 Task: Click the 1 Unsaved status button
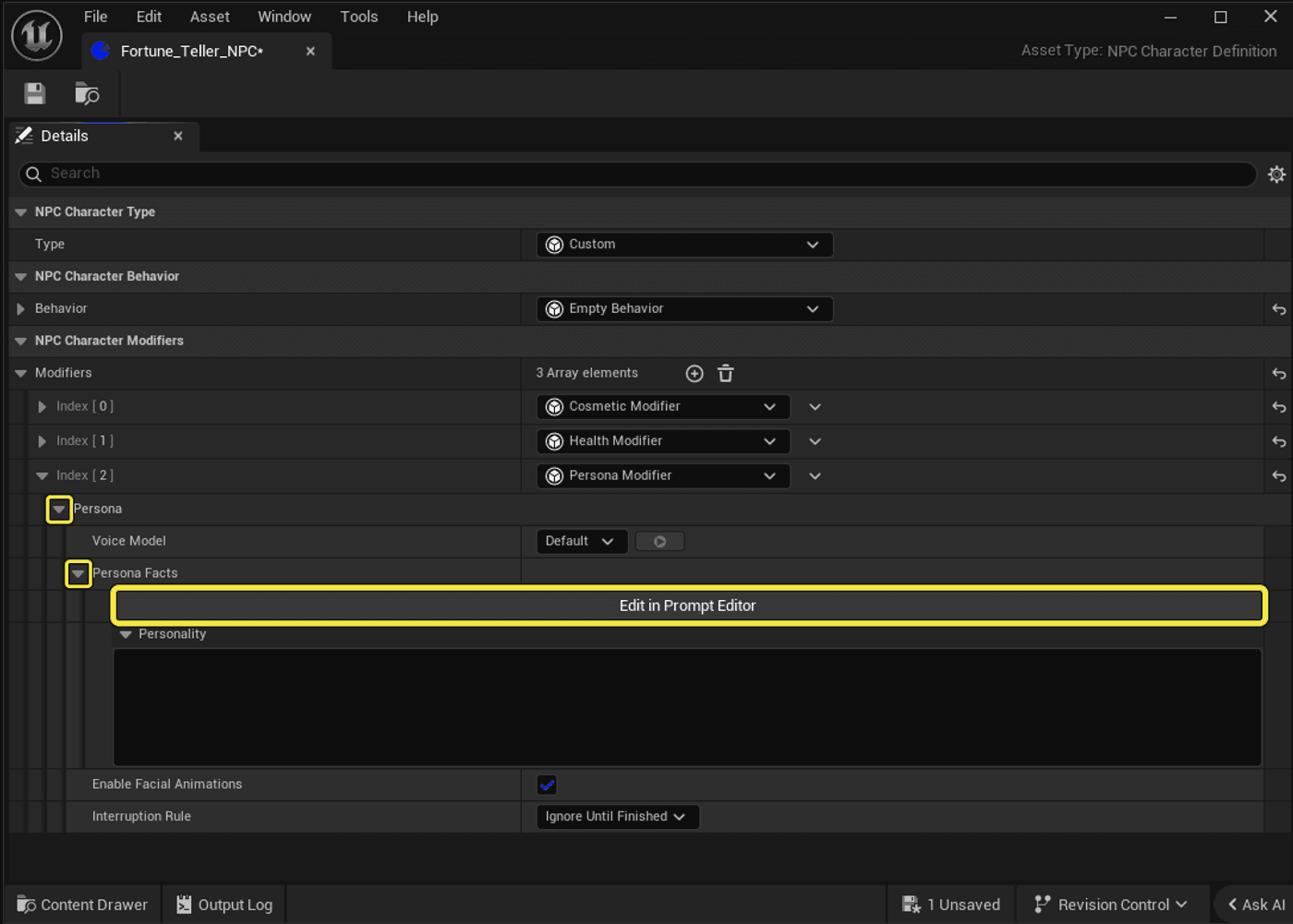[951, 905]
